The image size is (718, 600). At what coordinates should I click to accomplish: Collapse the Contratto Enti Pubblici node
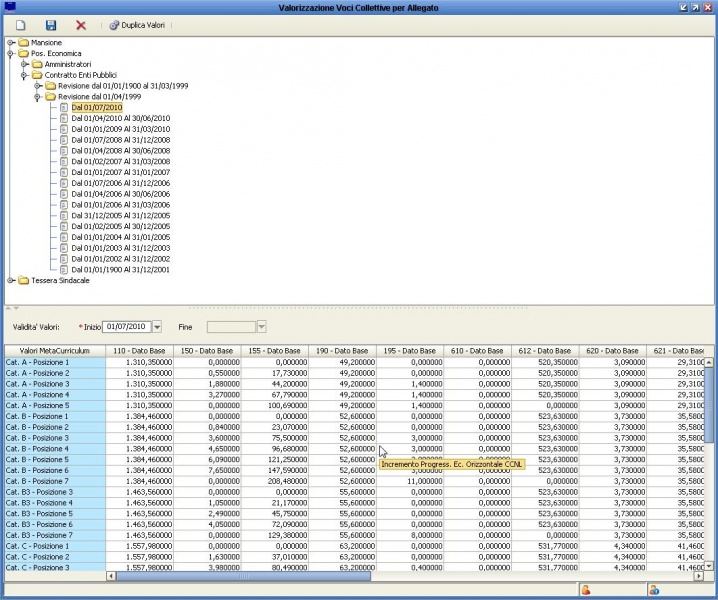click(x=24, y=75)
